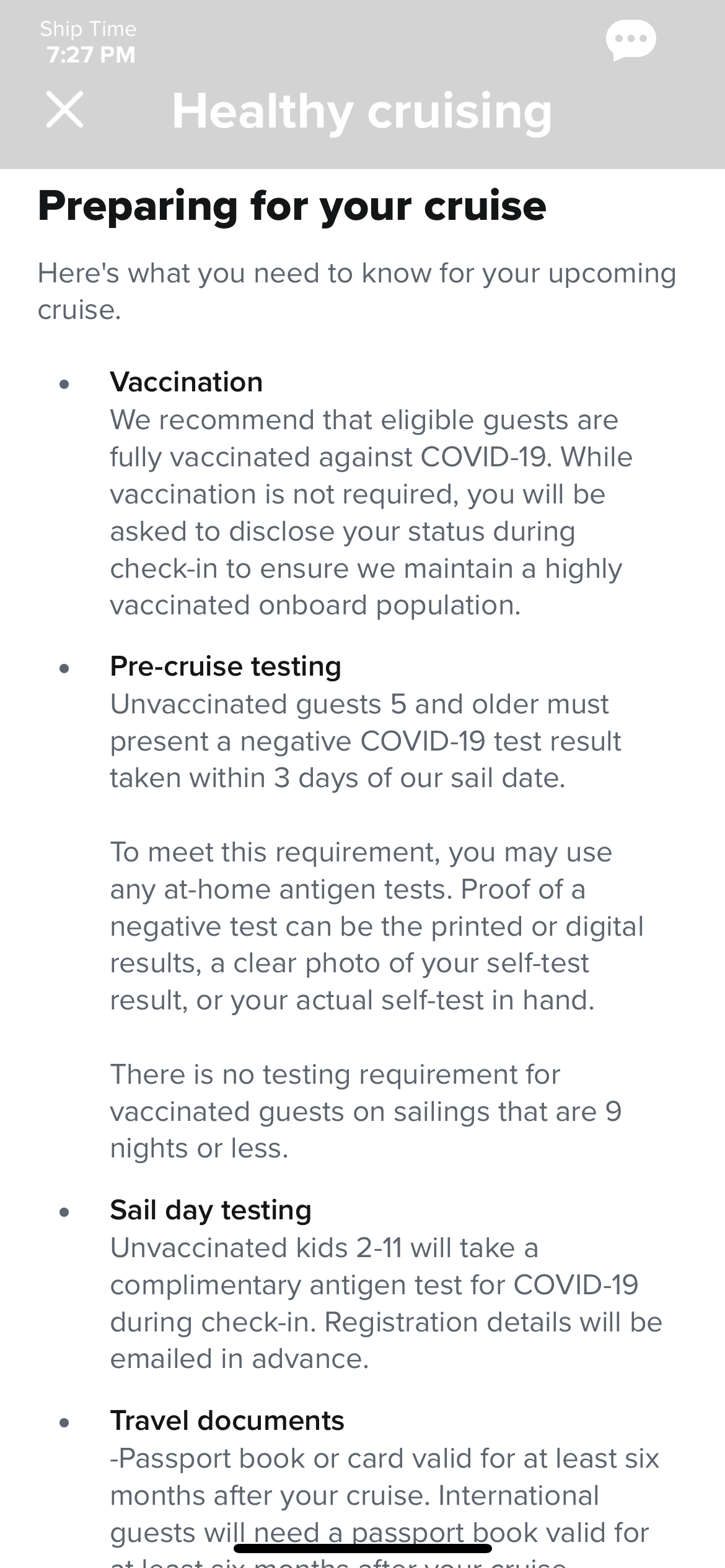
Task: Close the Healthy cruising page
Action: pyautogui.click(x=65, y=110)
